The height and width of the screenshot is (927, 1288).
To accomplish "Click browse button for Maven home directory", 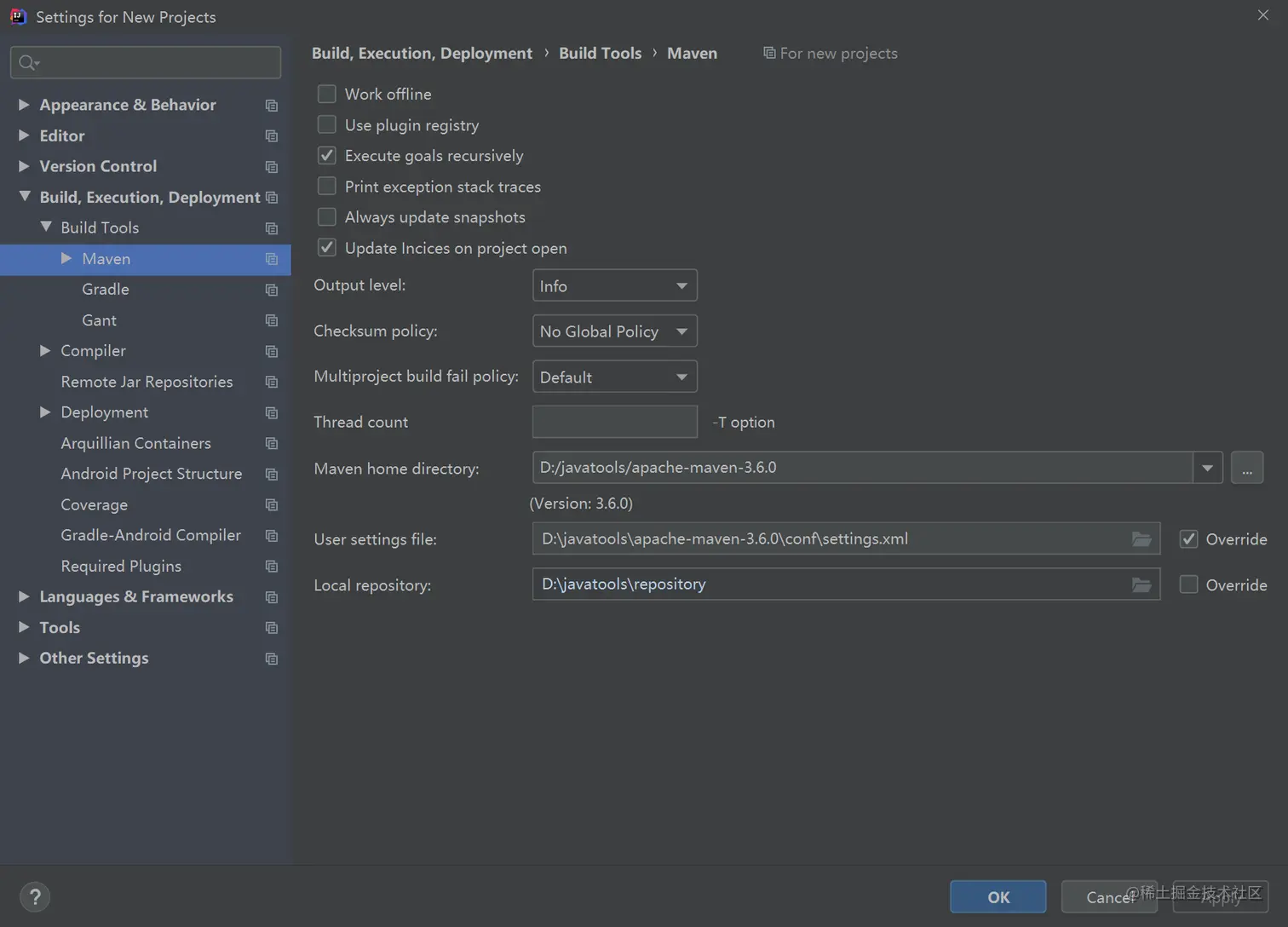I will pos(1247,468).
